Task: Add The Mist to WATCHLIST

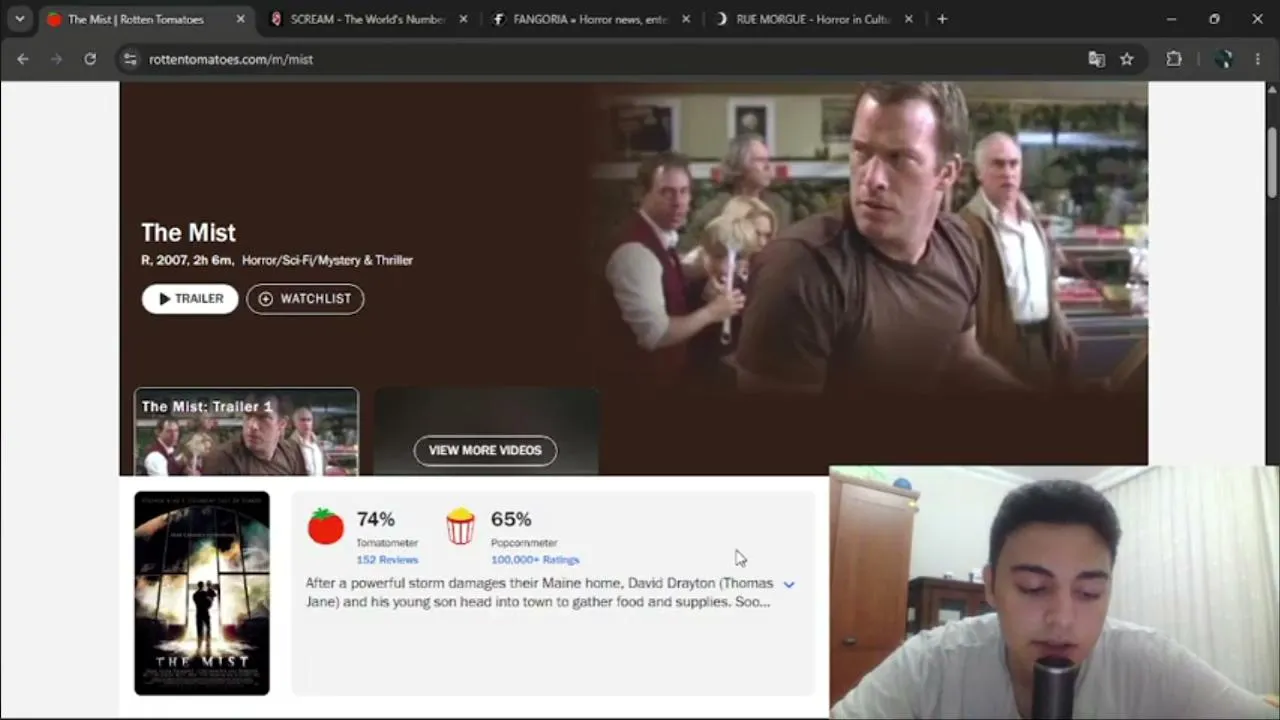Action: point(305,299)
